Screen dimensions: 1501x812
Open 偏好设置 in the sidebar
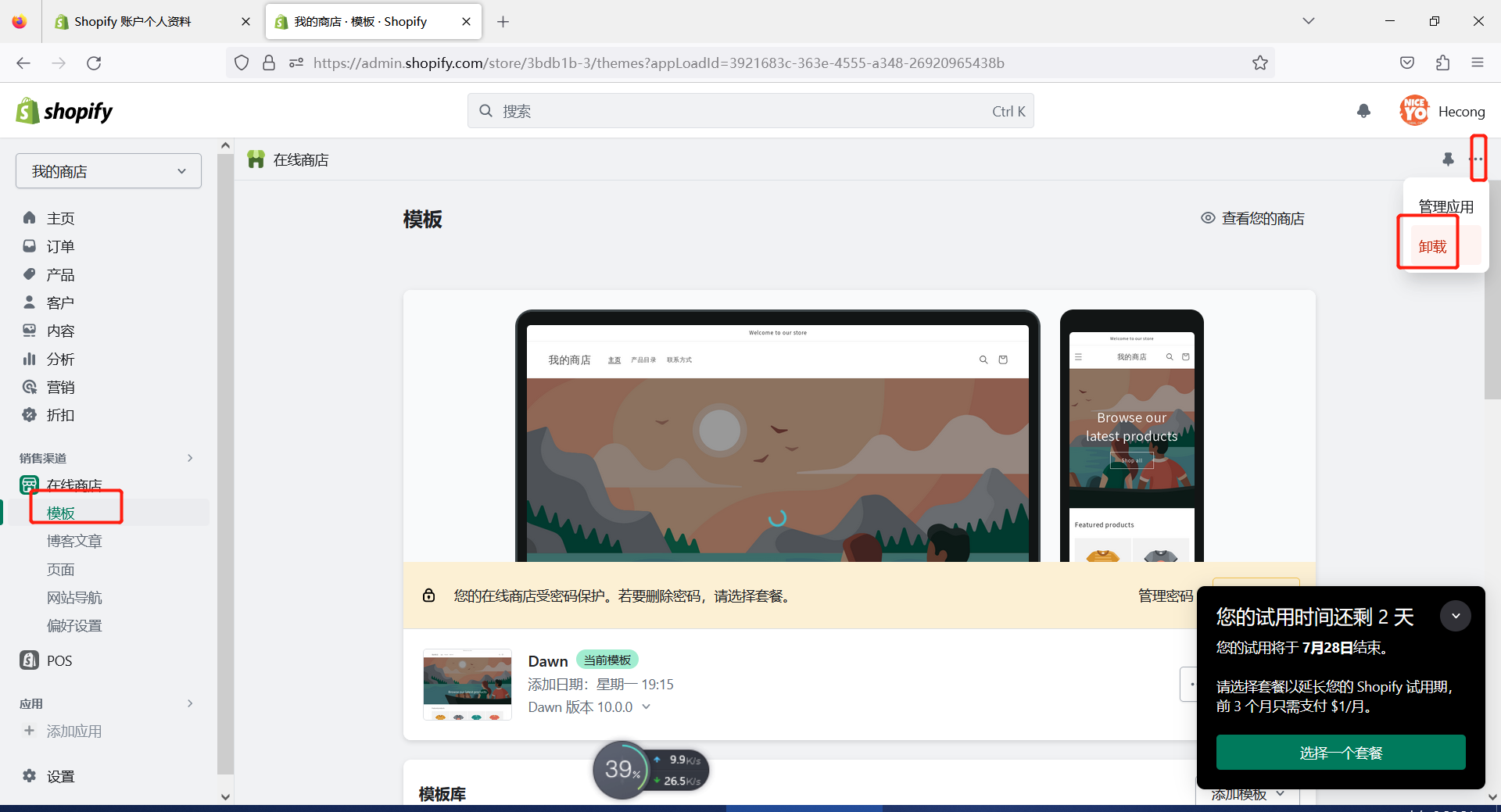point(74,625)
